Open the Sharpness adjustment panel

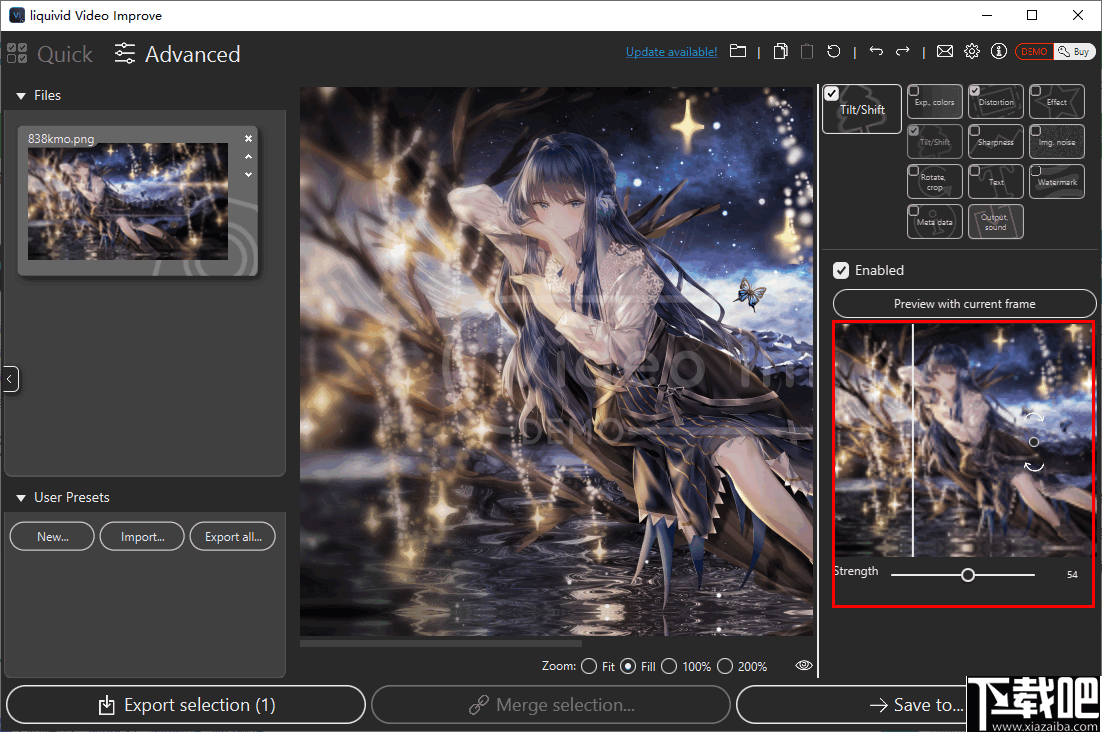click(995, 141)
